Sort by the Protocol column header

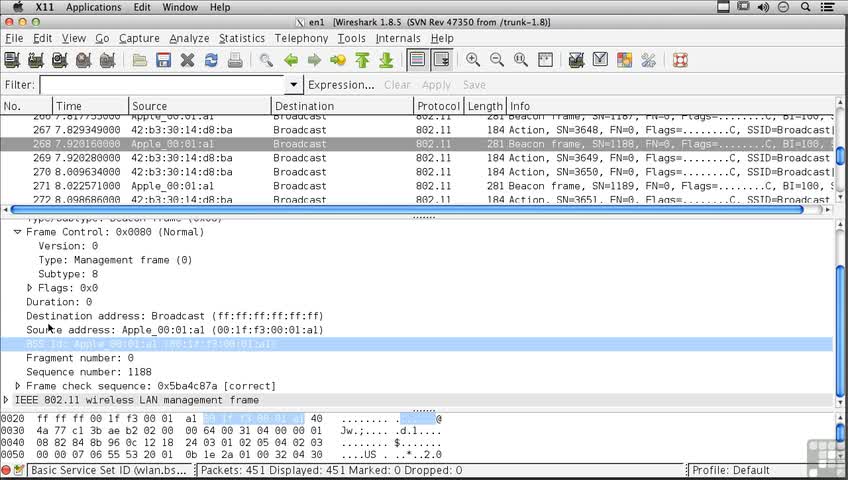pos(438,106)
